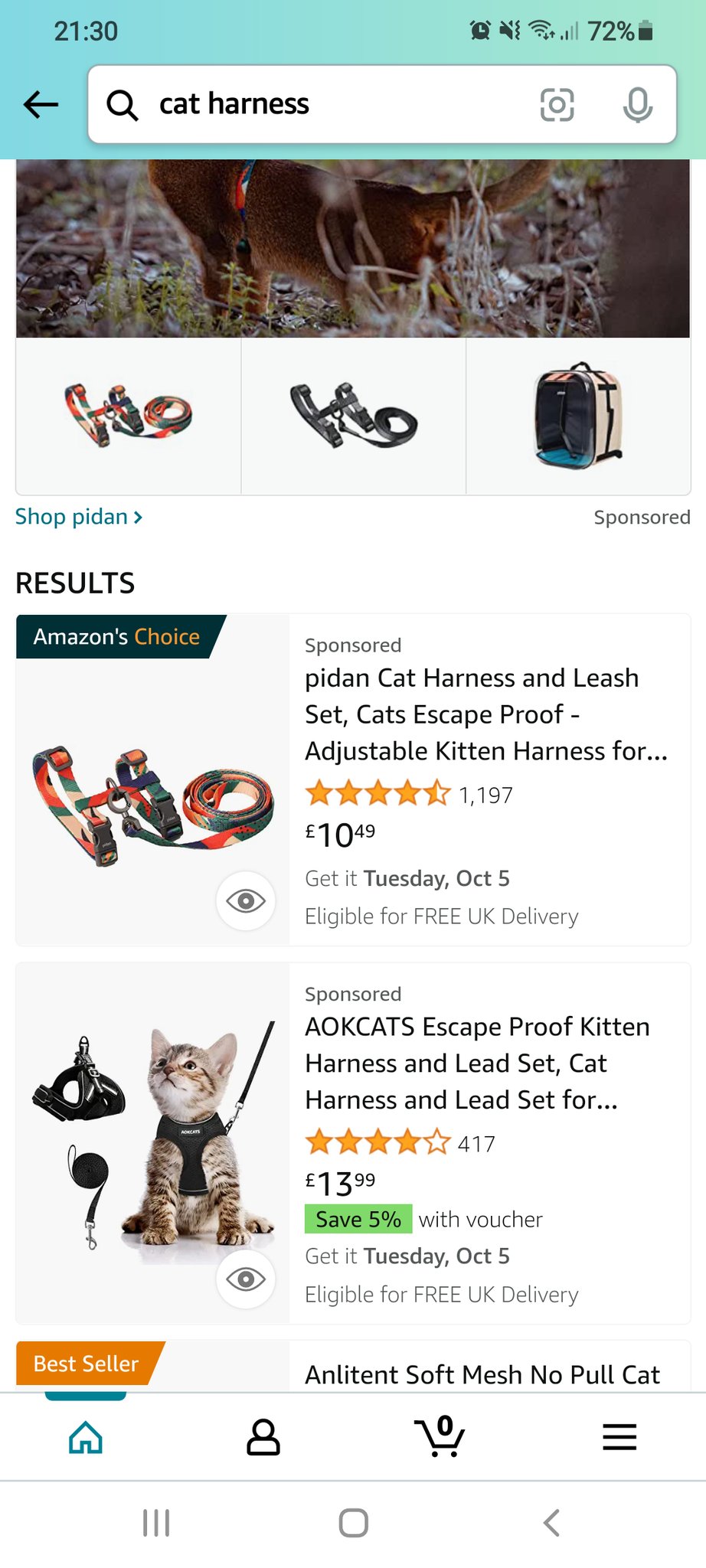Open the pidan 1,197 star ratings

[409, 795]
